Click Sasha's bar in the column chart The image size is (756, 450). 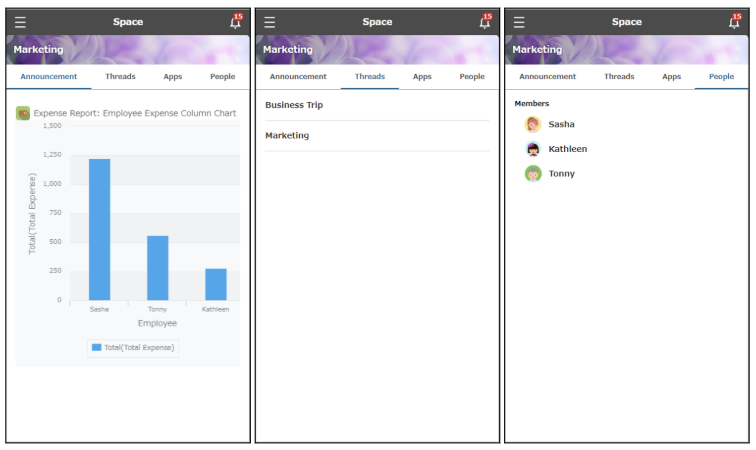coord(99,230)
